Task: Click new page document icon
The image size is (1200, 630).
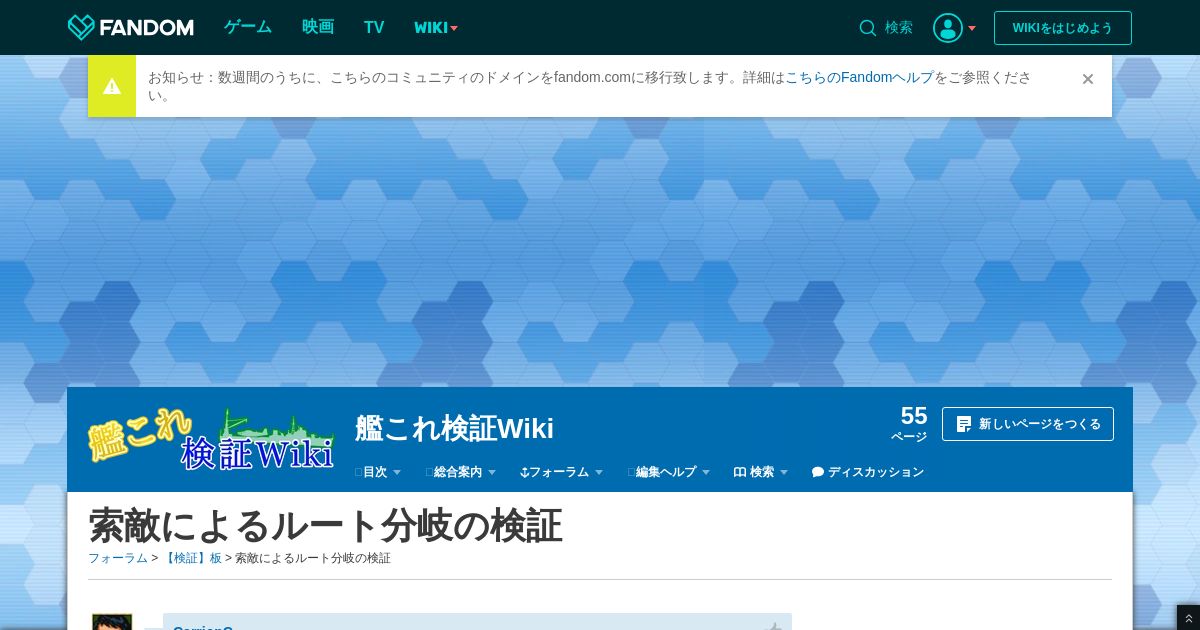Action: 964,424
